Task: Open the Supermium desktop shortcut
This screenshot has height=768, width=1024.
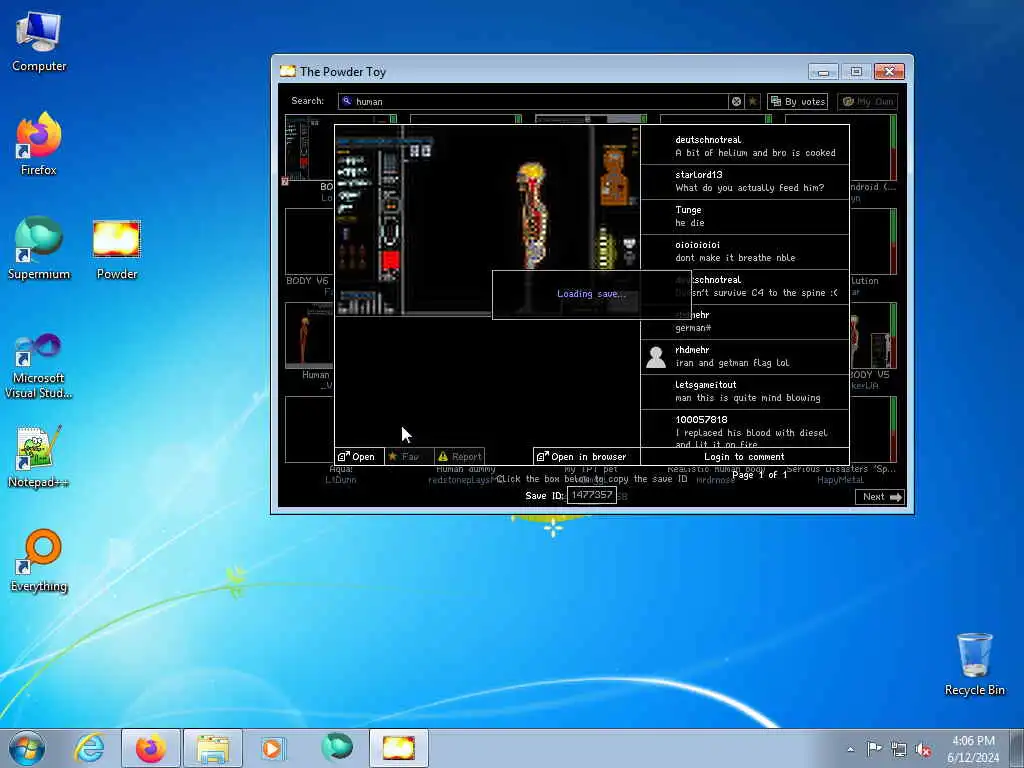Action: click(x=39, y=248)
